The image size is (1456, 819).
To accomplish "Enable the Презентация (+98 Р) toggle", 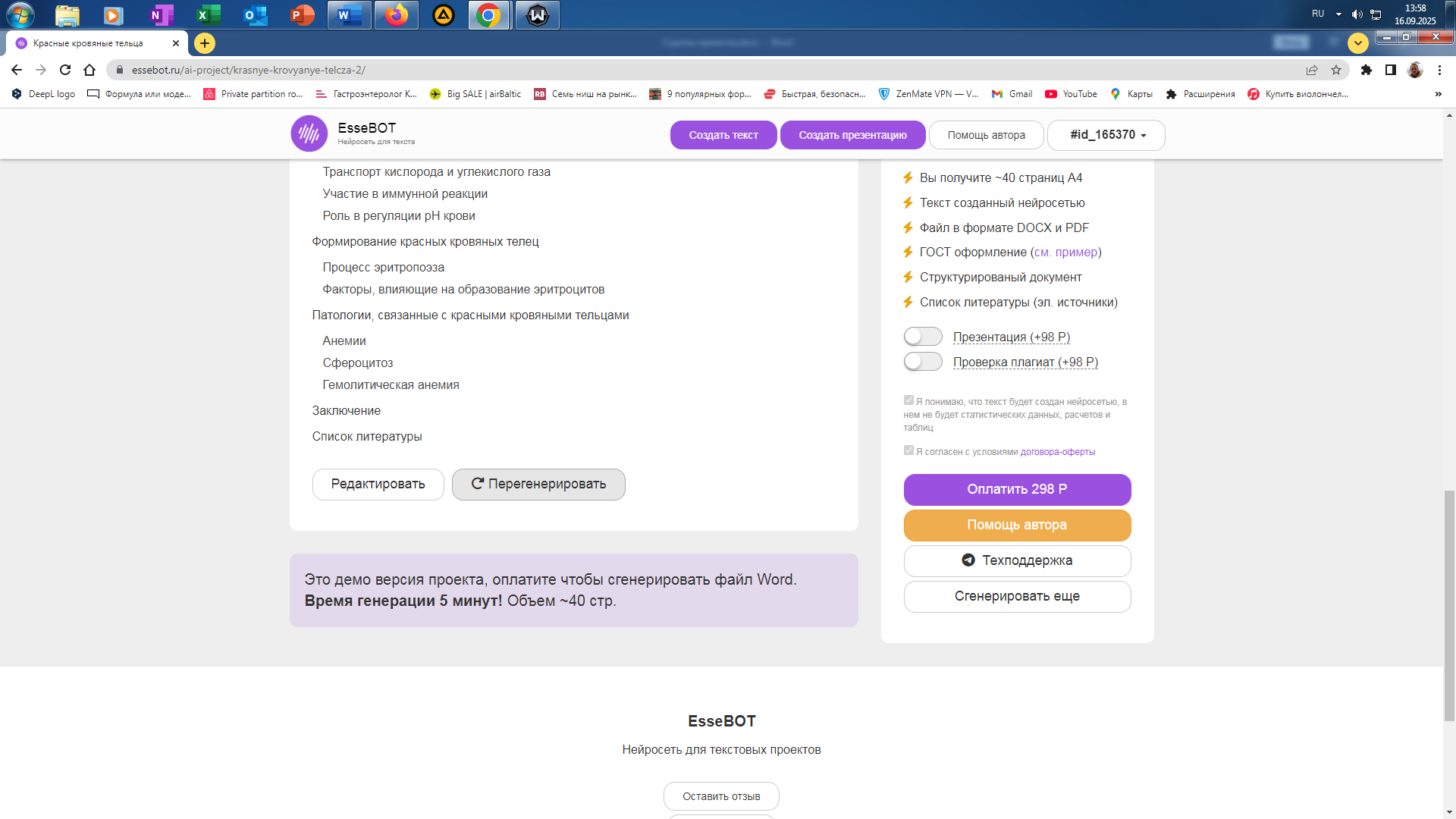I will tap(922, 337).
